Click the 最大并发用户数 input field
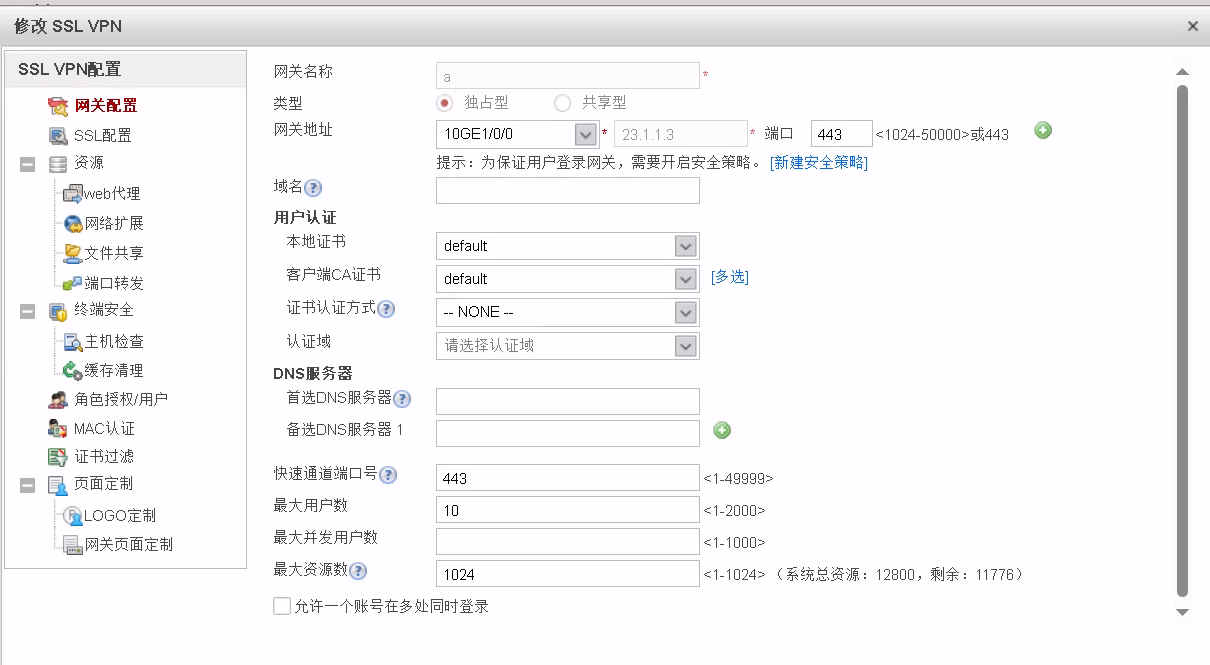 pyautogui.click(x=568, y=541)
